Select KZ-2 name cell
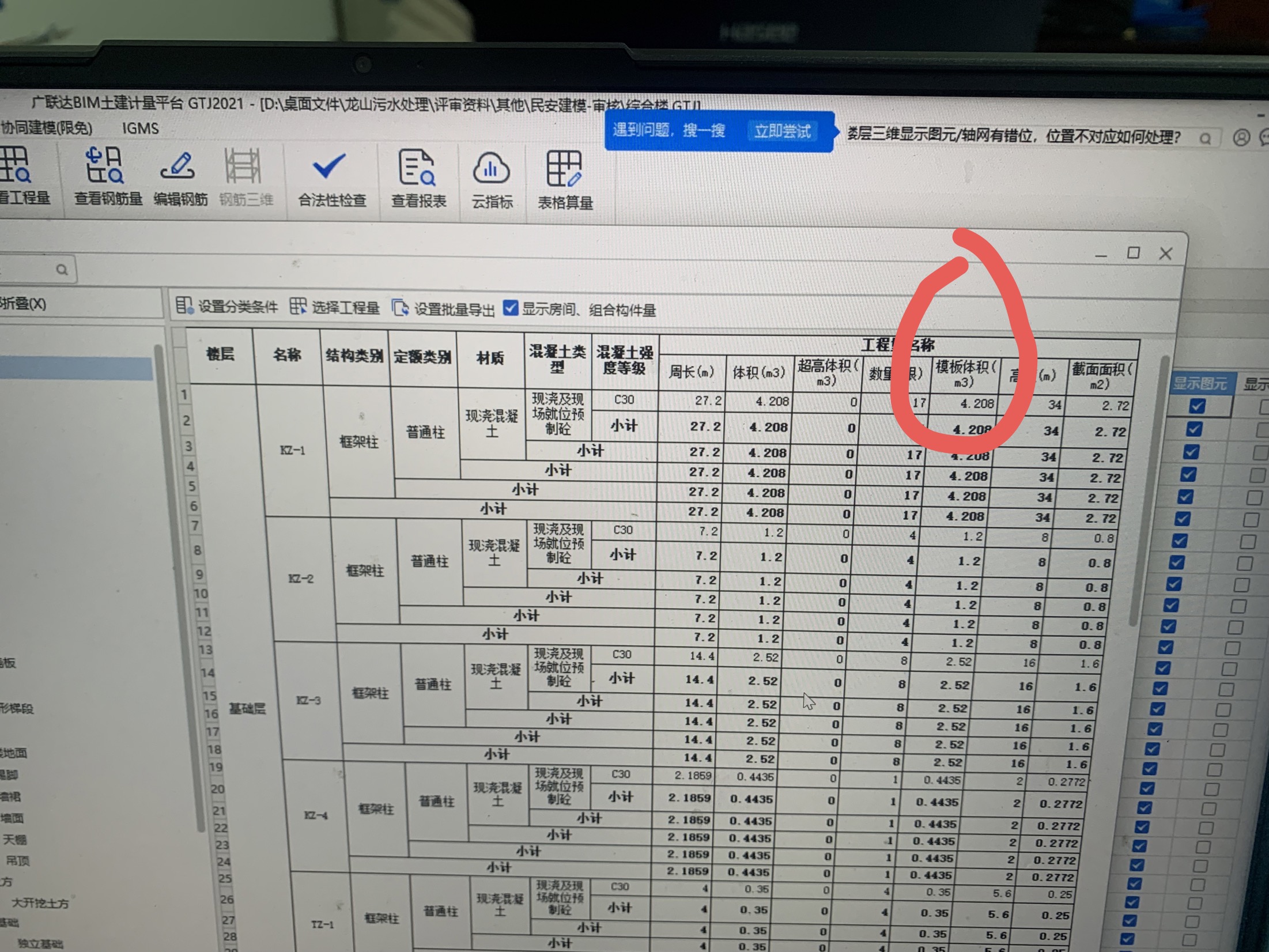The height and width of the screenshot is (952, 1269). pyautogui.click(x=300, y=579)
